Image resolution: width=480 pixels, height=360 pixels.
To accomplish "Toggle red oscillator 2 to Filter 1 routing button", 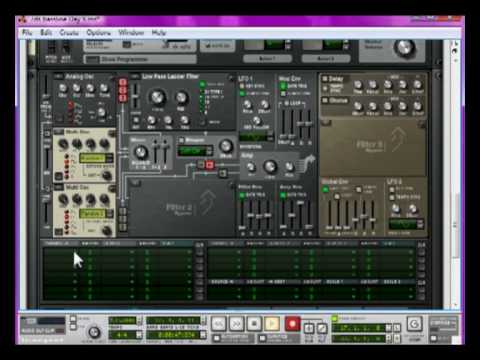I will point(123,90).
